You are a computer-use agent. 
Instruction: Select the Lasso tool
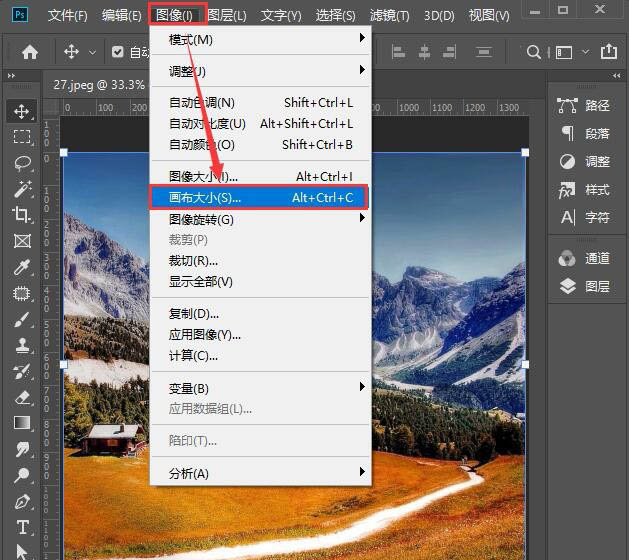coord(22,163)
